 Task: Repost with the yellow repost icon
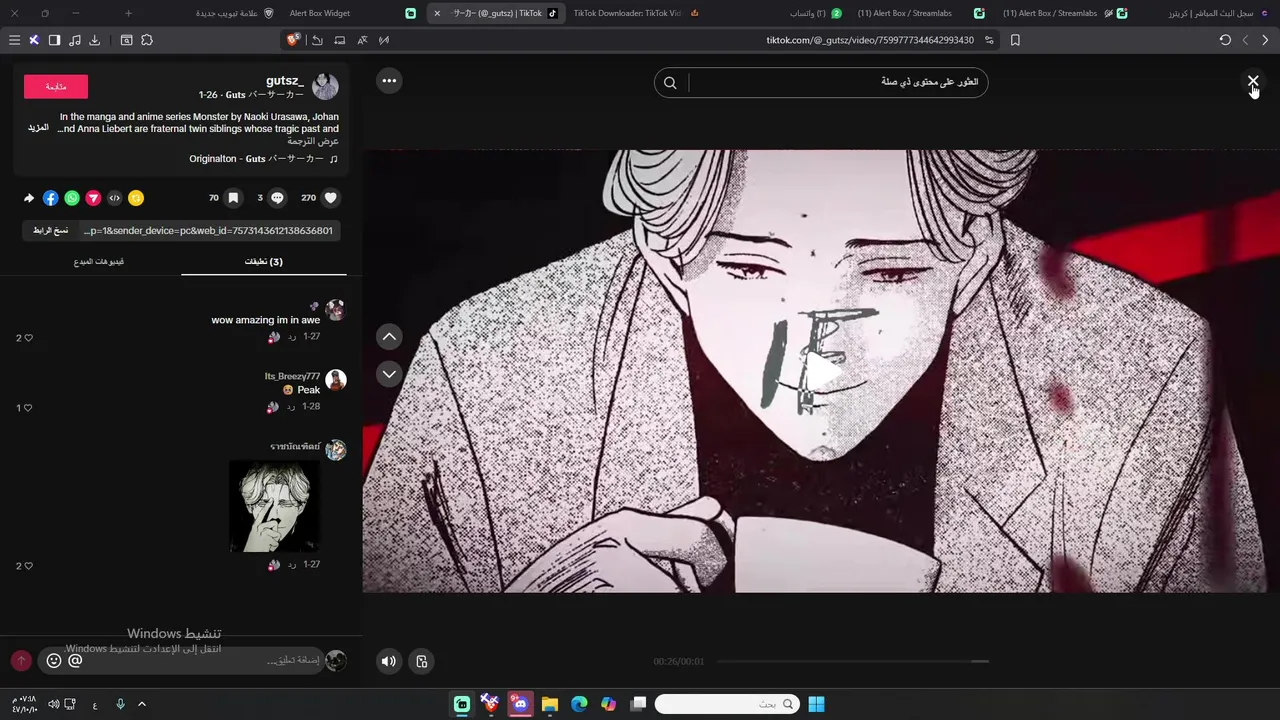click(136, 198)
